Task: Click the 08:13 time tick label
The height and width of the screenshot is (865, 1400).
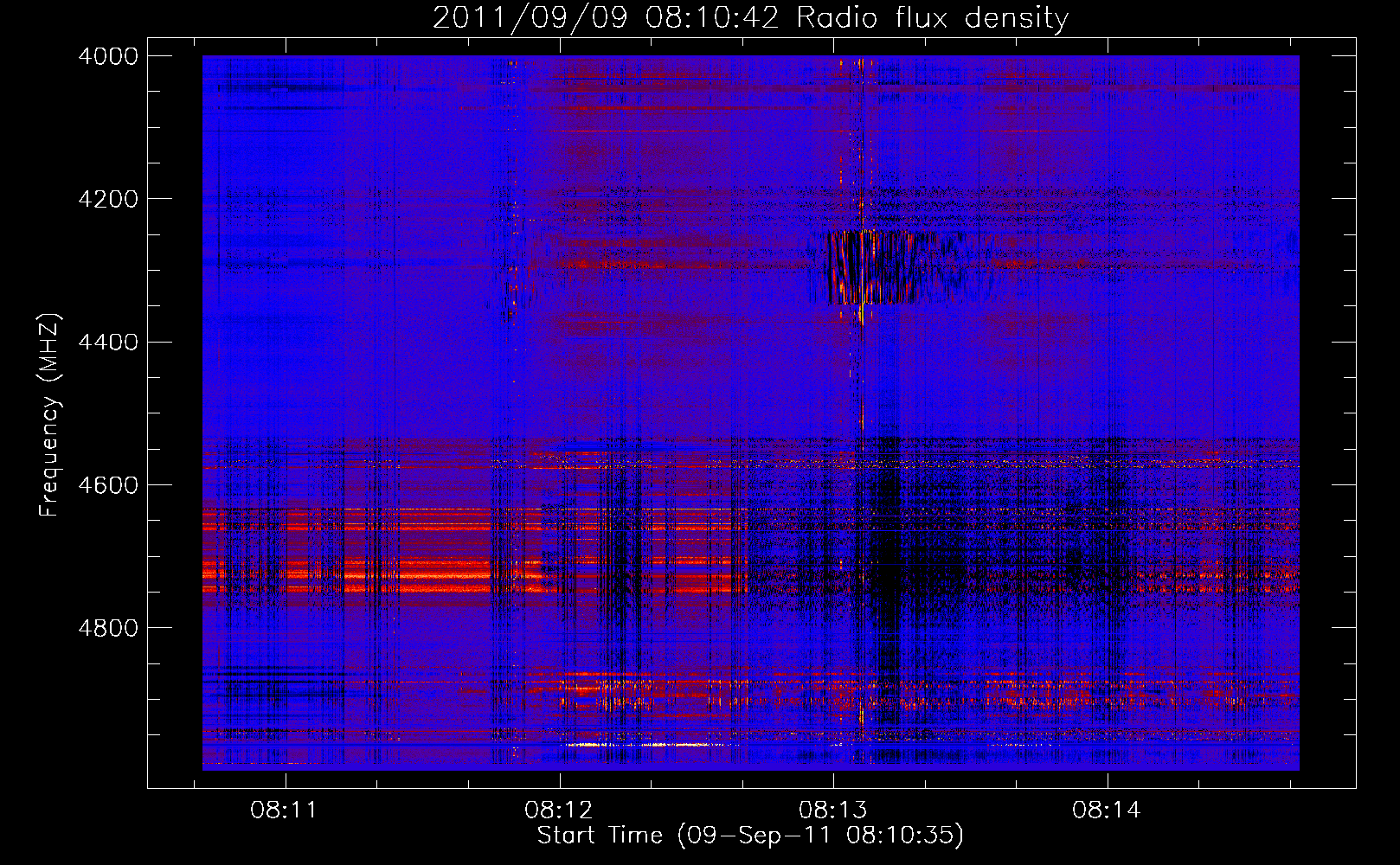Action: (x=832, y=810)
